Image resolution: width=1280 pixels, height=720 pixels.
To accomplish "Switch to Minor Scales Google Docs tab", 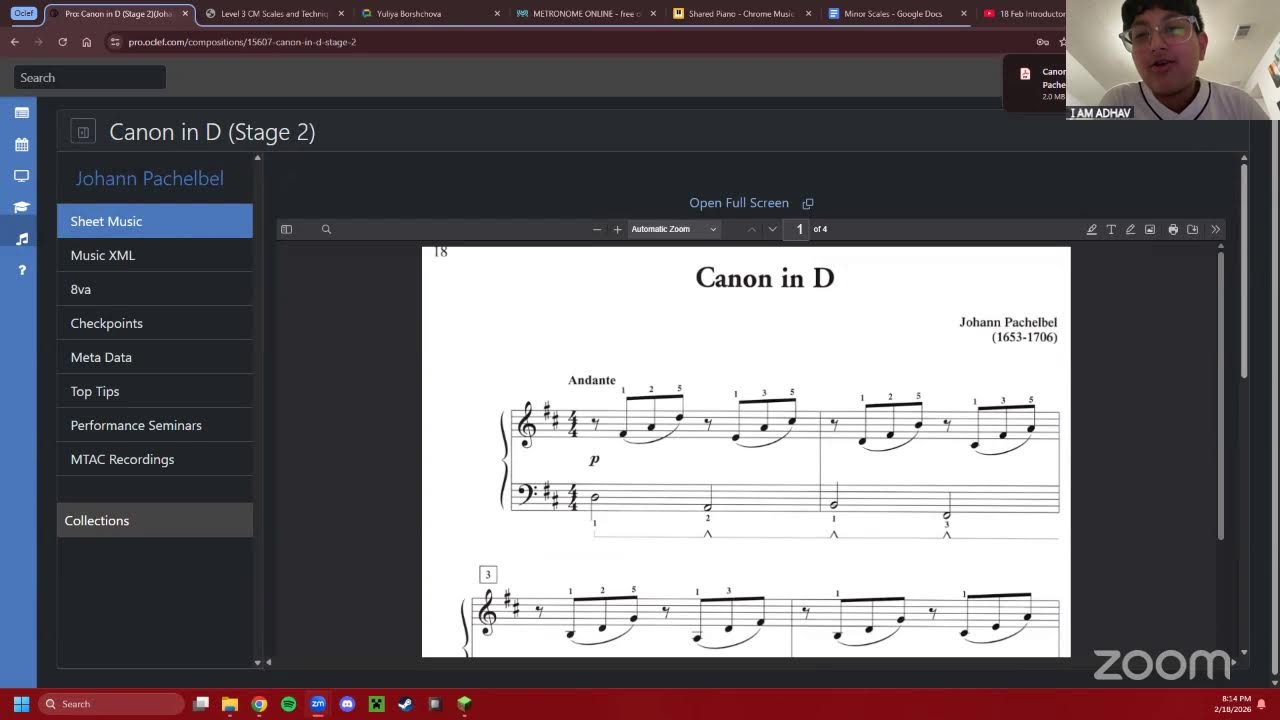I will click(x=895, y=14).
